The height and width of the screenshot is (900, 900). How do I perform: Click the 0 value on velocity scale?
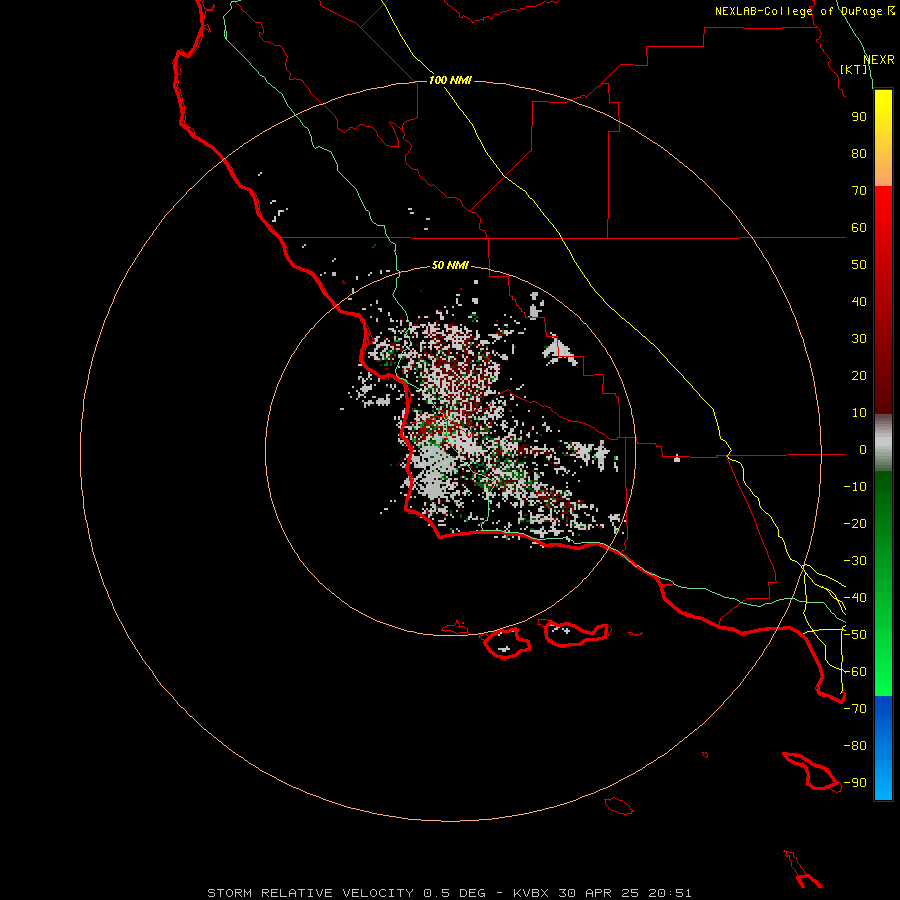coord(863,450)
